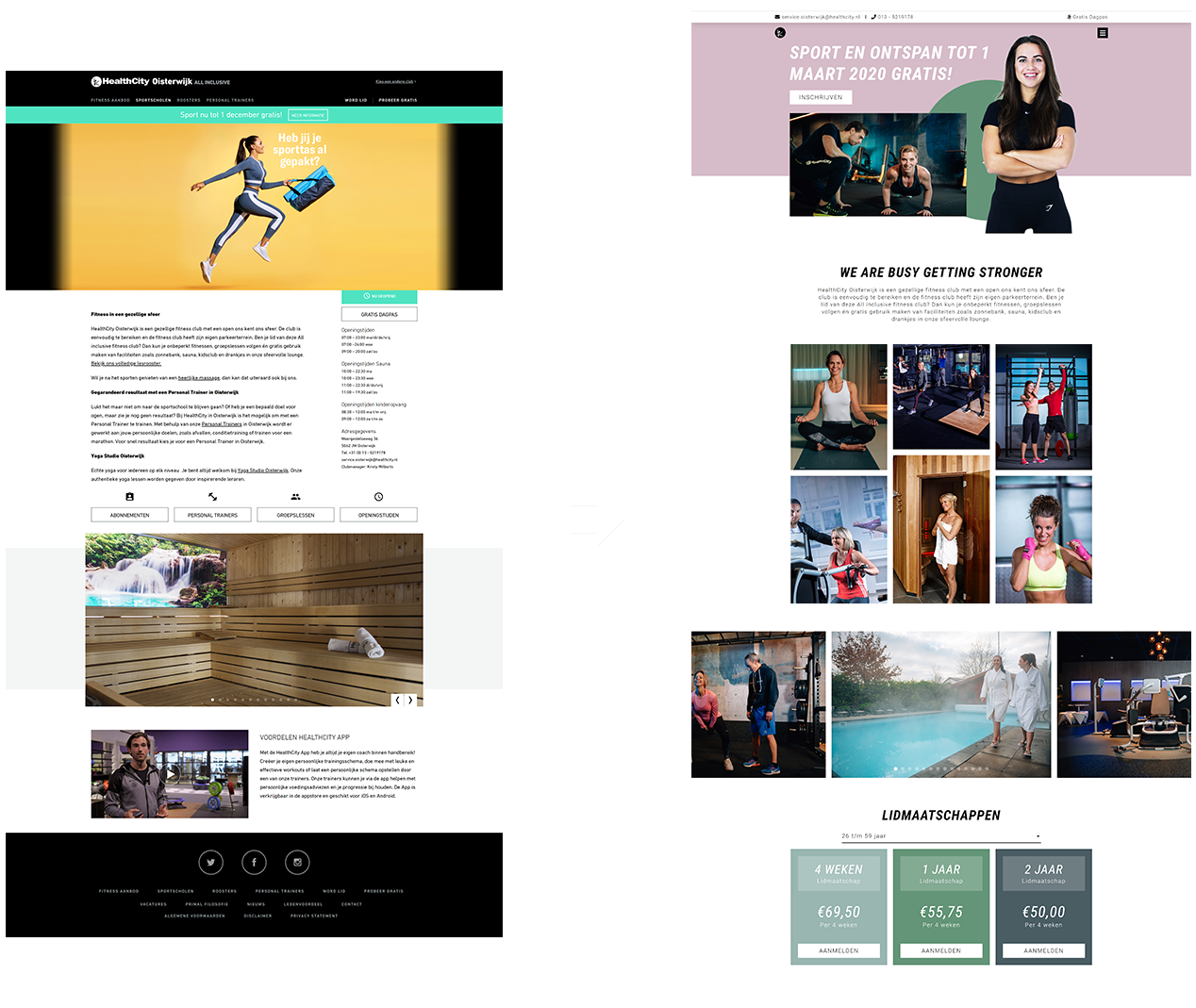Click the Gratis Dagpas button
The image size is (1196, 1008).
click(379, 315)
